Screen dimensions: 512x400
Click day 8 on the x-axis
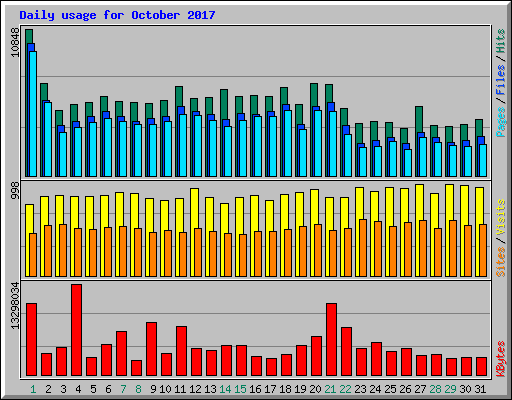click(138, 389)
